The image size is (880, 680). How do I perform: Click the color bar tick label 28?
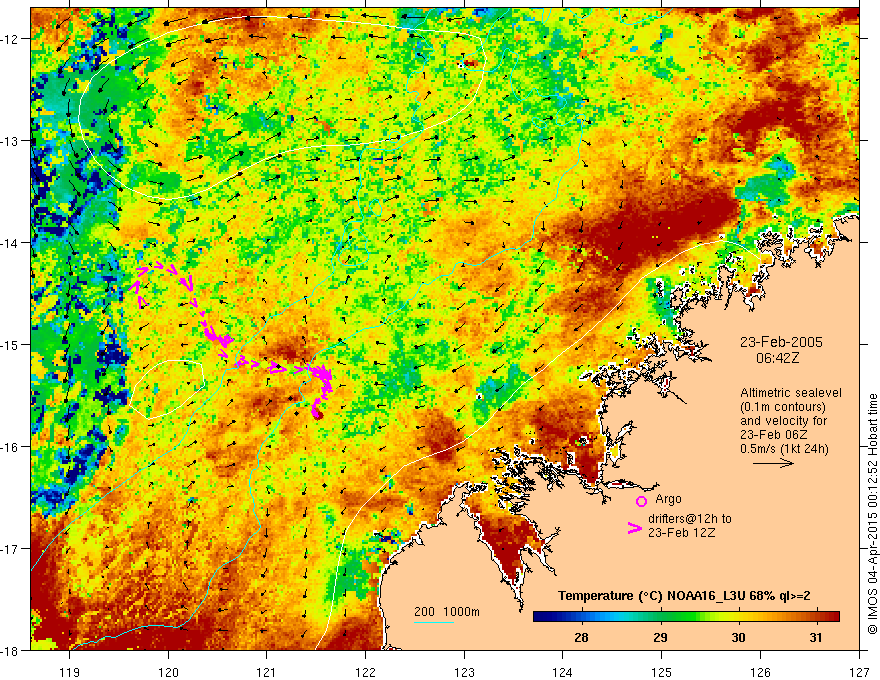[x=581, y=637]
